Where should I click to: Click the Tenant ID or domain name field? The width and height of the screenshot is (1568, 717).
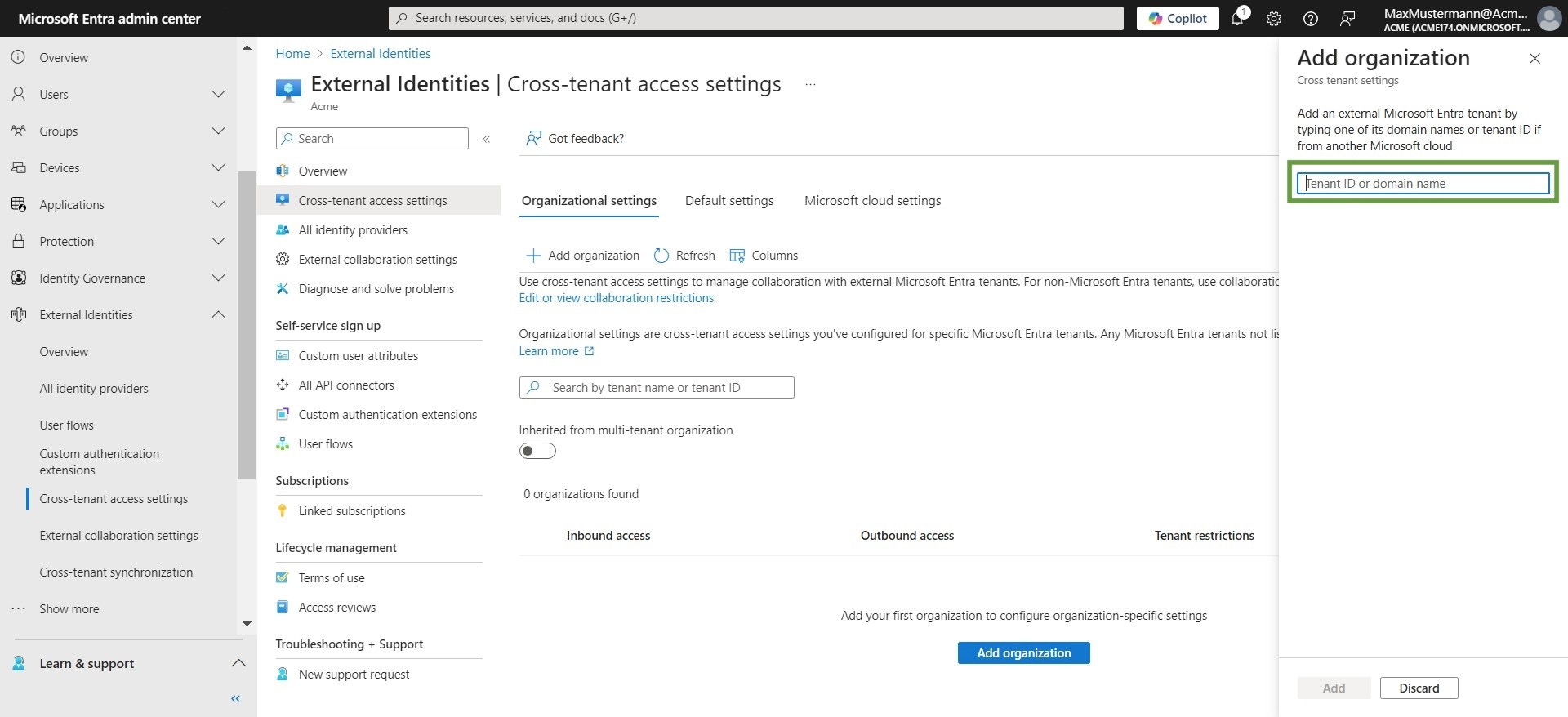click(x=1423, y=183)
